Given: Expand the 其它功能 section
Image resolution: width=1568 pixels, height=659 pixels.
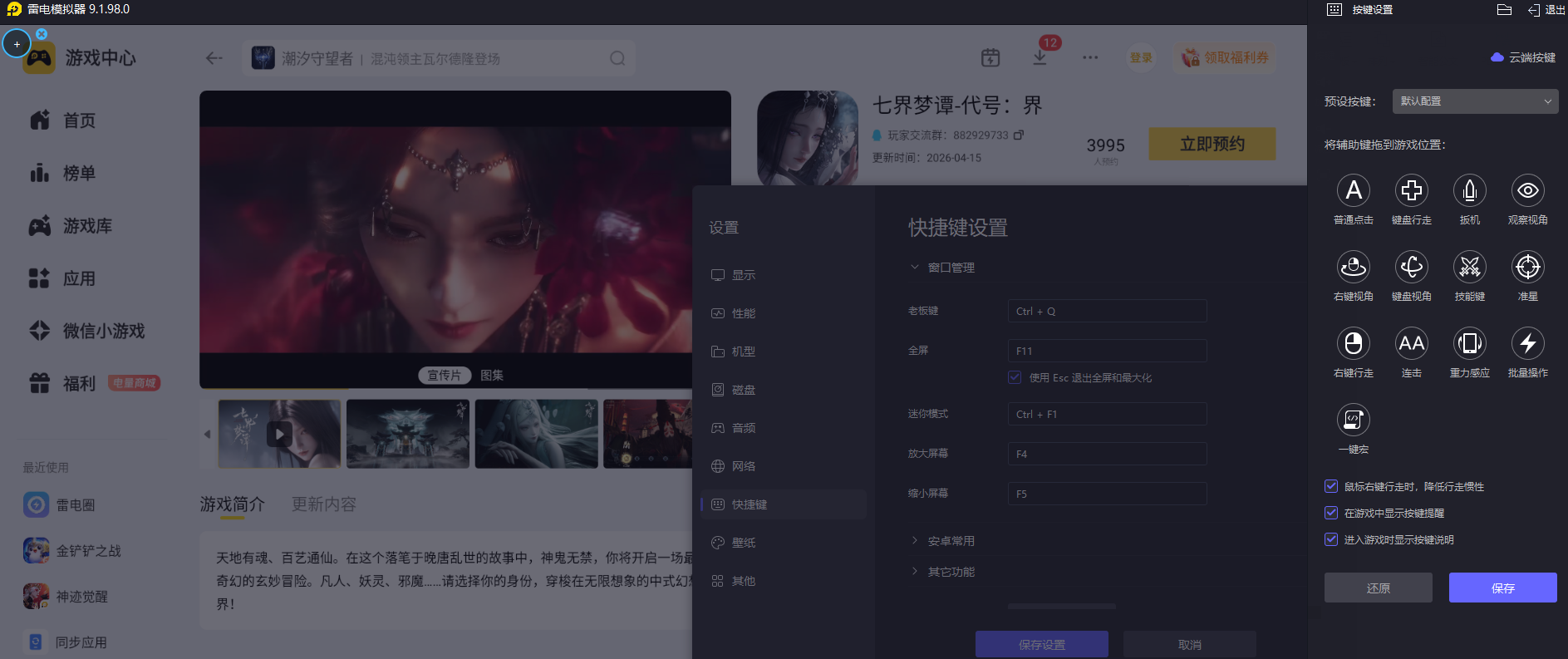Looking at the screenshot, I should [x=942, y=572].
